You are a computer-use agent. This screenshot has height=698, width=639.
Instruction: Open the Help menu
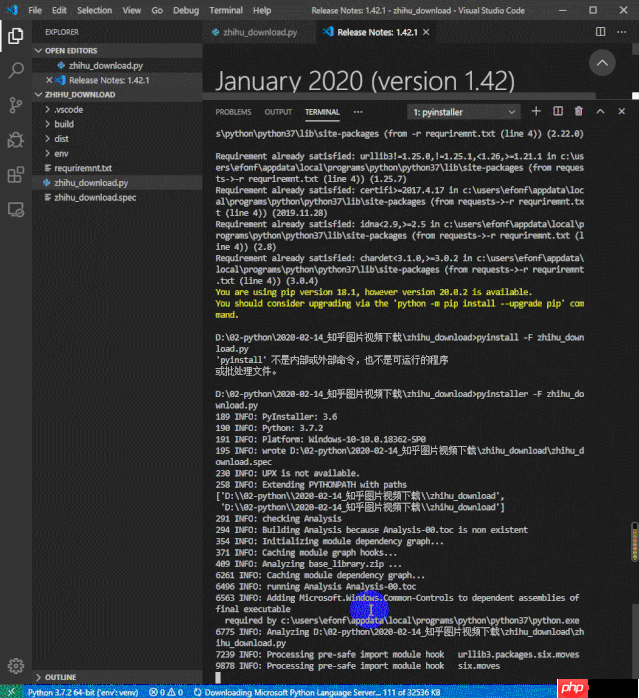click(x=262, y=10)
